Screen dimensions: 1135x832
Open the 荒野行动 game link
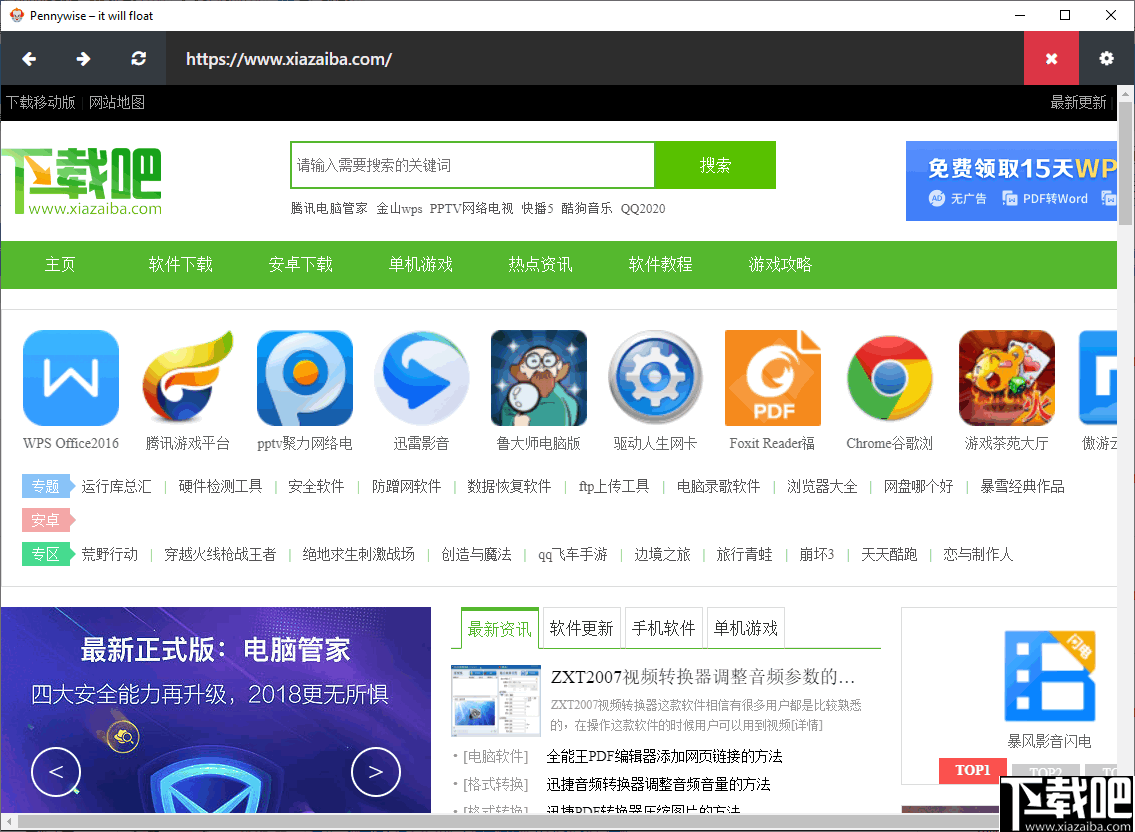pos(109,554)
